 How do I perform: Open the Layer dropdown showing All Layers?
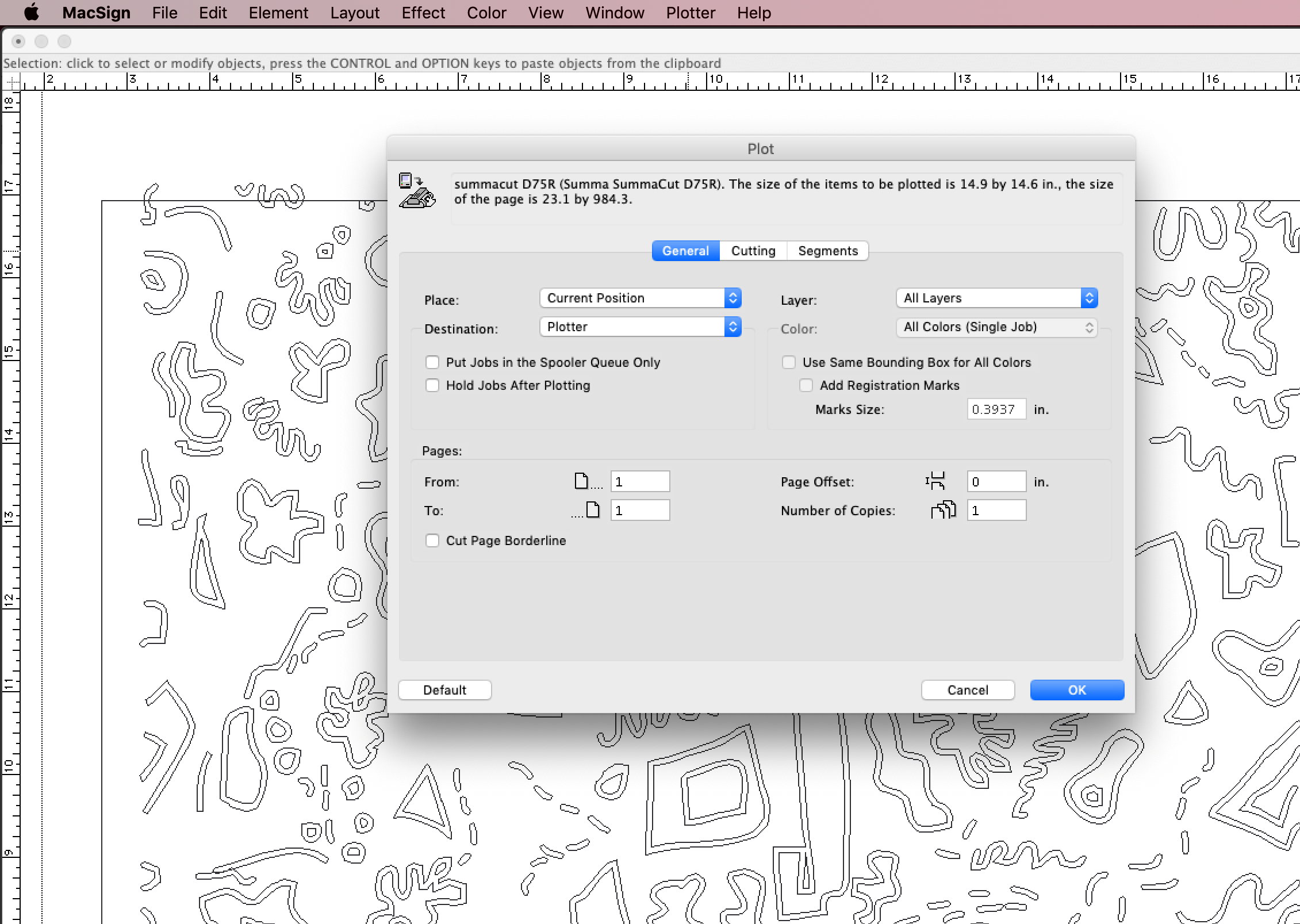click(997, 298)
